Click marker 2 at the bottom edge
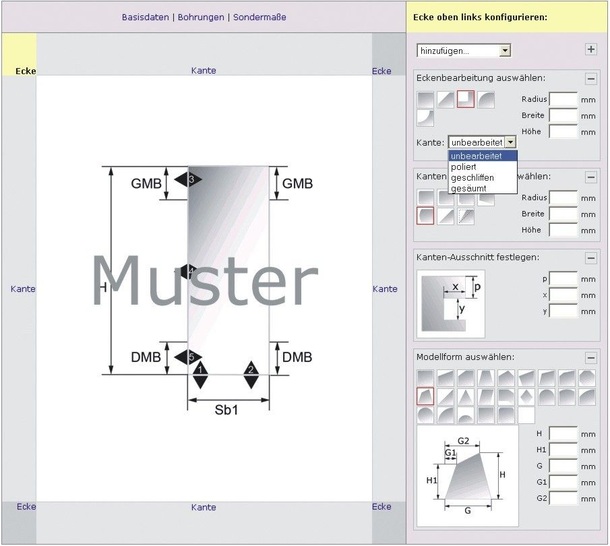The image size is (610, 546). [251, 370]
